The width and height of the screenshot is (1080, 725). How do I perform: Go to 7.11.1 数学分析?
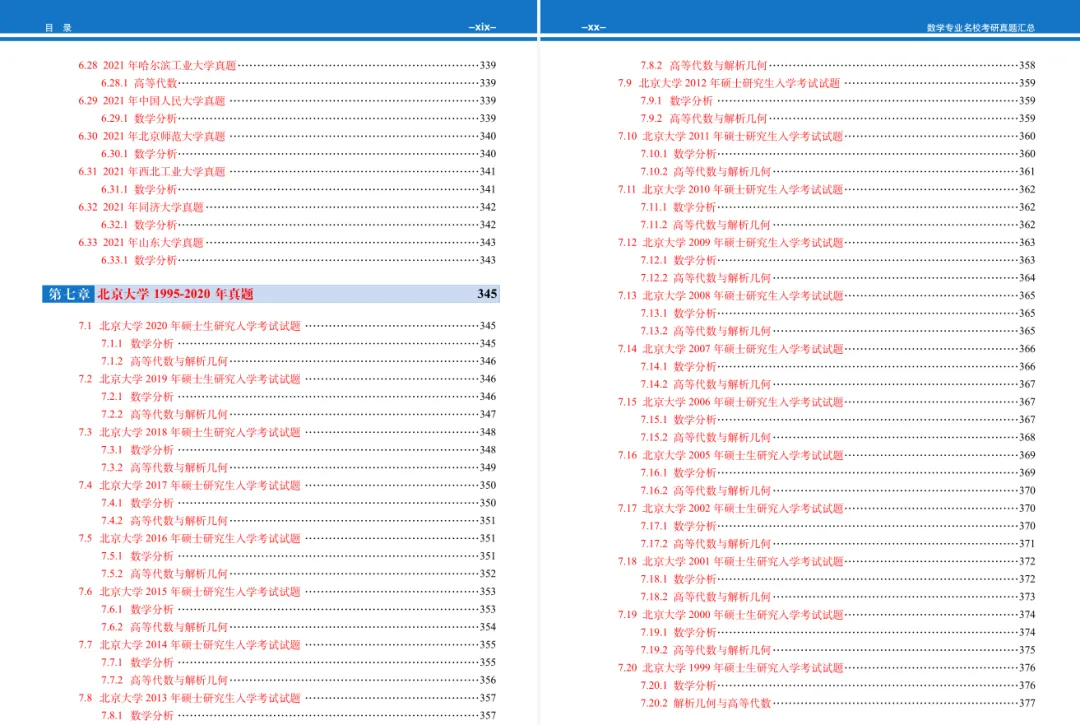[838, 207]
